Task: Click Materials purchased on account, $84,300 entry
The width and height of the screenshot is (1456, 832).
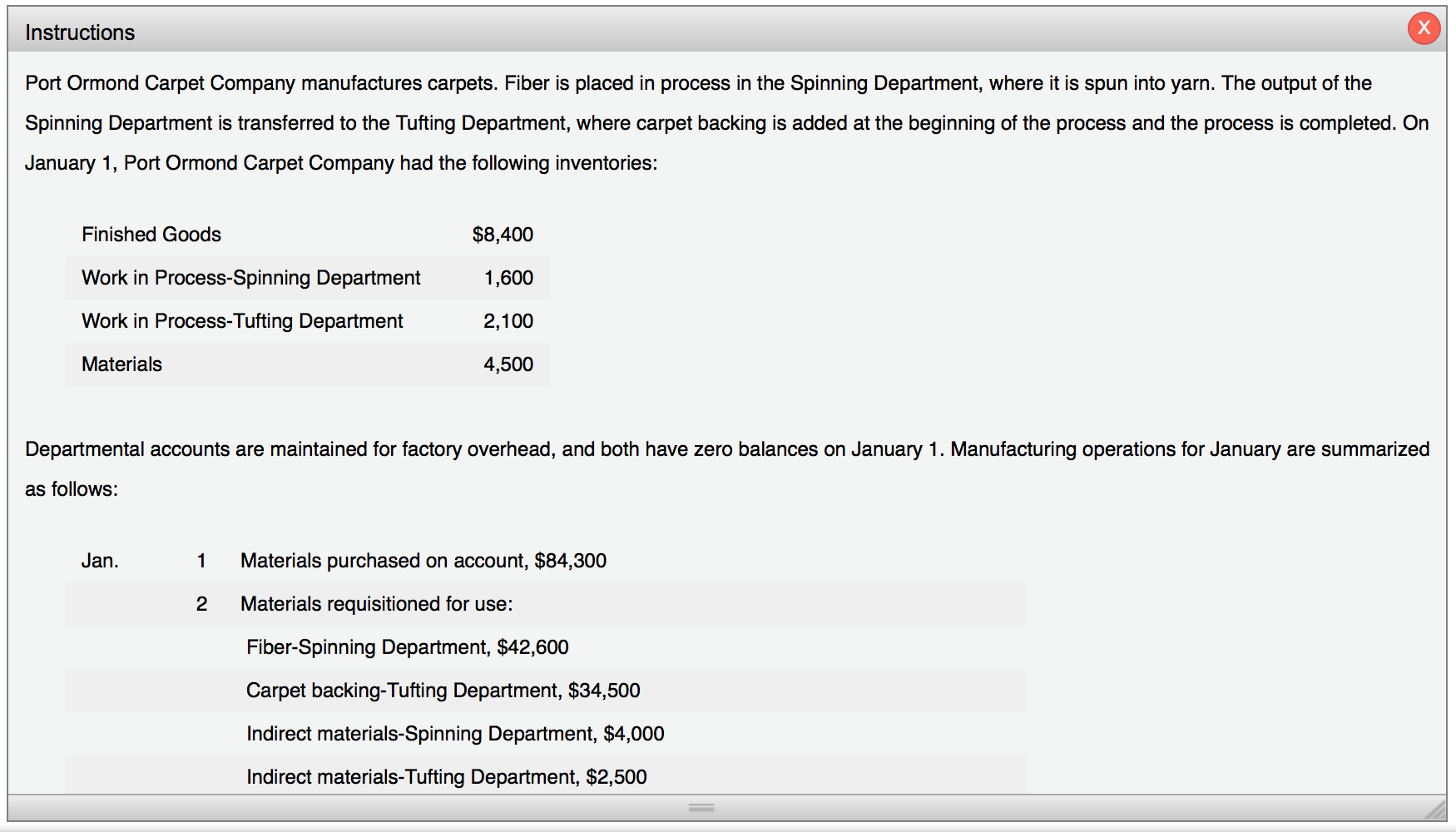Action: click(x=423, y=561)
